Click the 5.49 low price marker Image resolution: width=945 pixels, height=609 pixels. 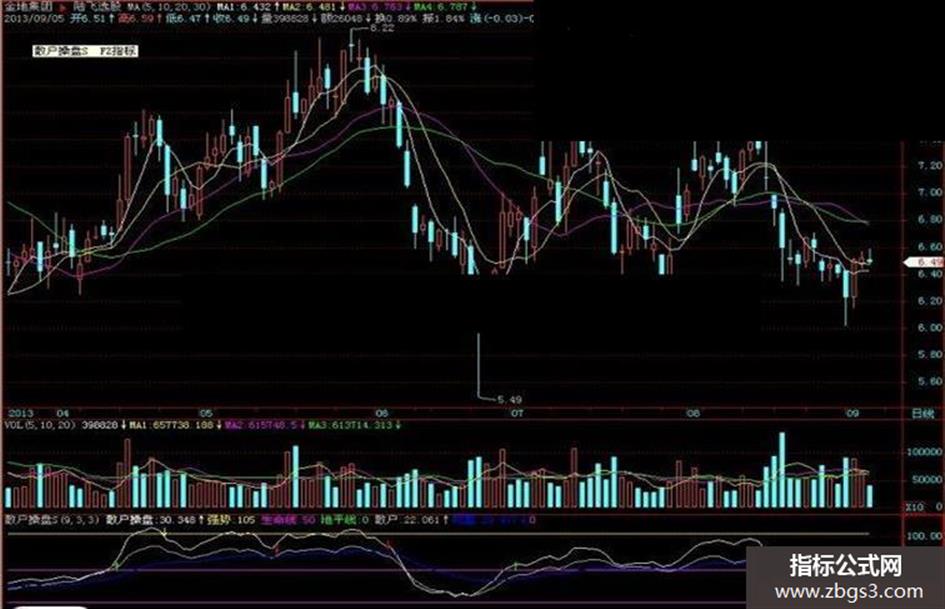(x=509, y=399)
